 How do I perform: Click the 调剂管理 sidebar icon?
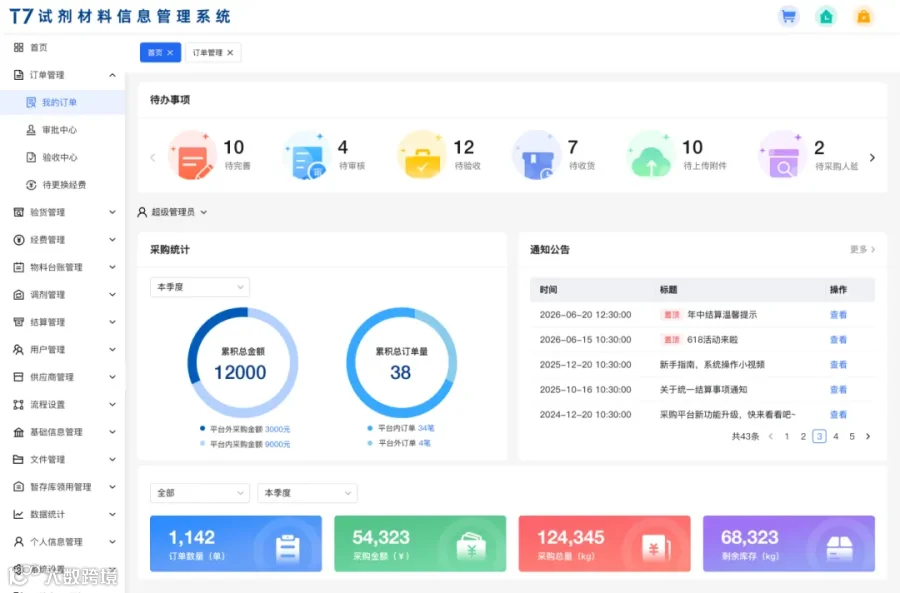coord(18,295)
